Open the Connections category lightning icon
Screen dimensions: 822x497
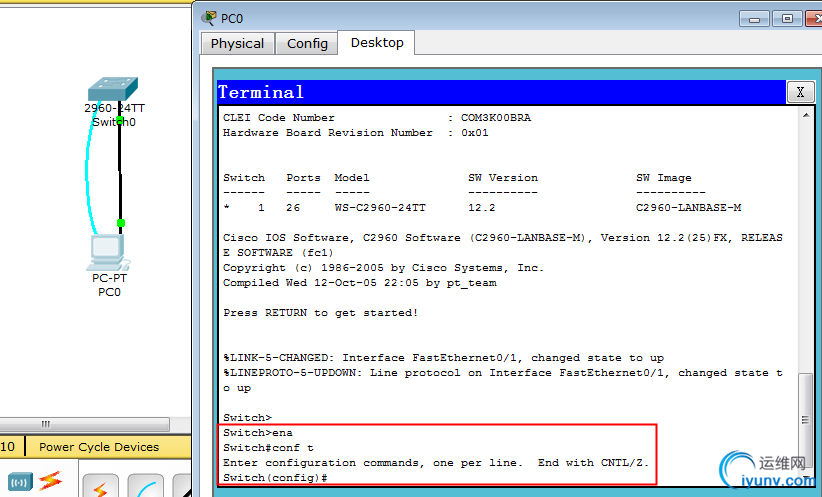(50, 480)
